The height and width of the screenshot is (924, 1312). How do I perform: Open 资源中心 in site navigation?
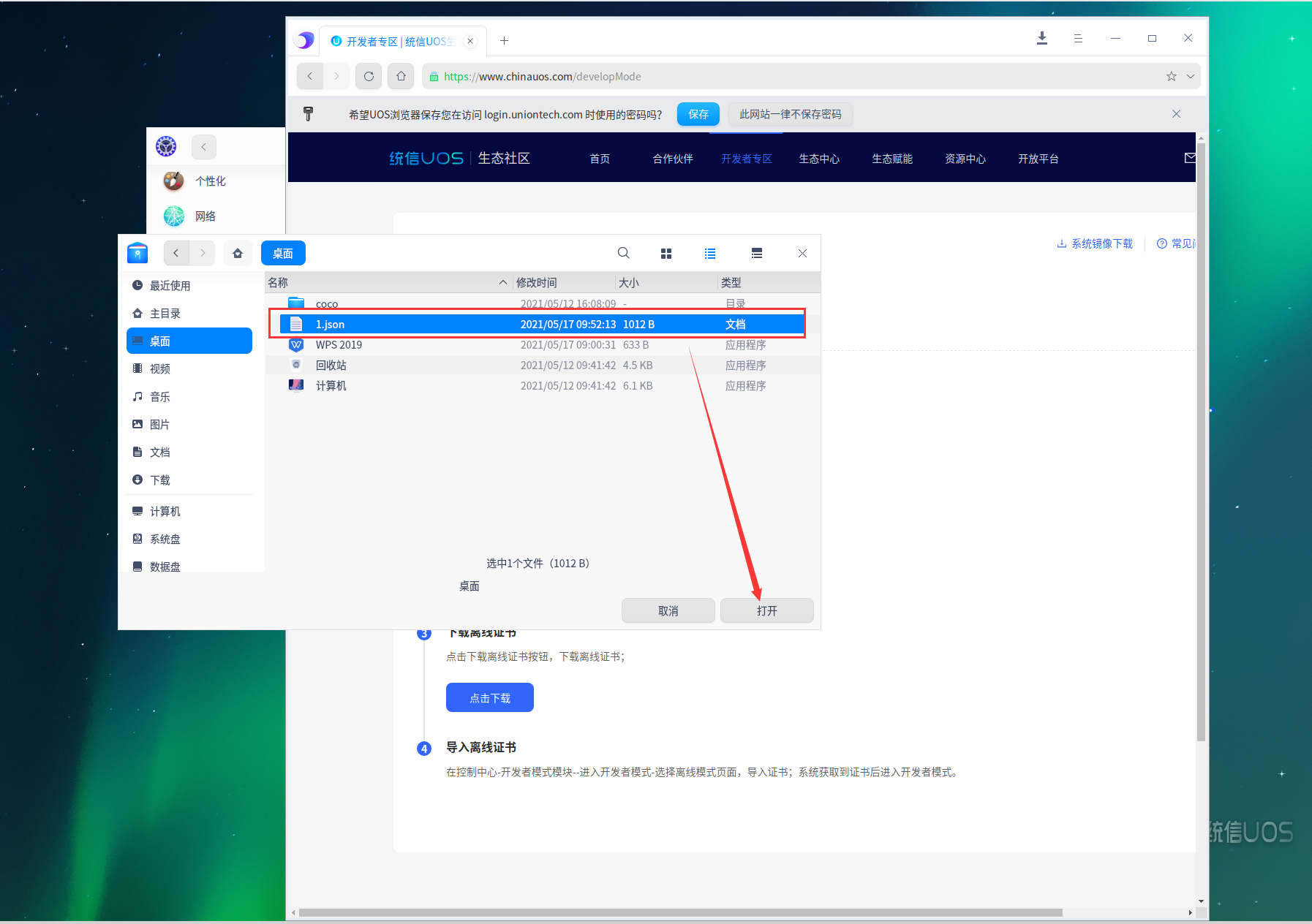click(965, 159)
